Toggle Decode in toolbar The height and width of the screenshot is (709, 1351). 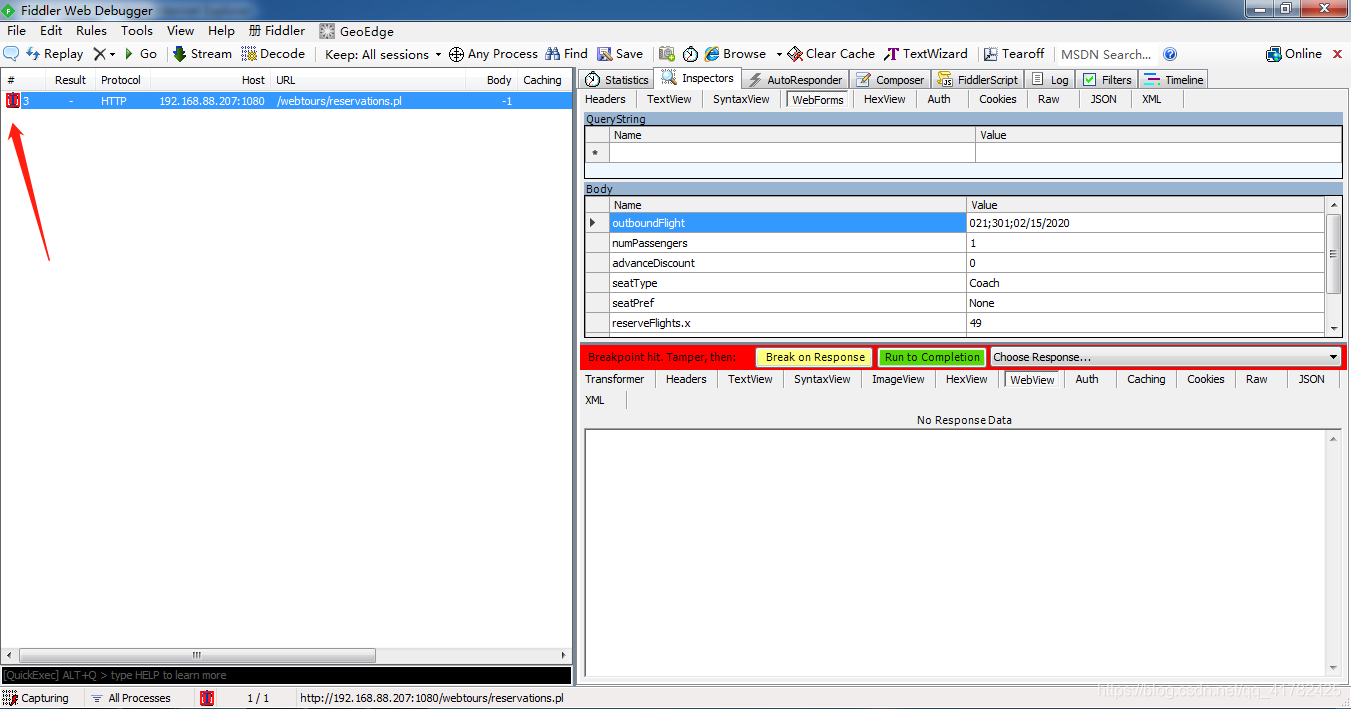(273, 54)
